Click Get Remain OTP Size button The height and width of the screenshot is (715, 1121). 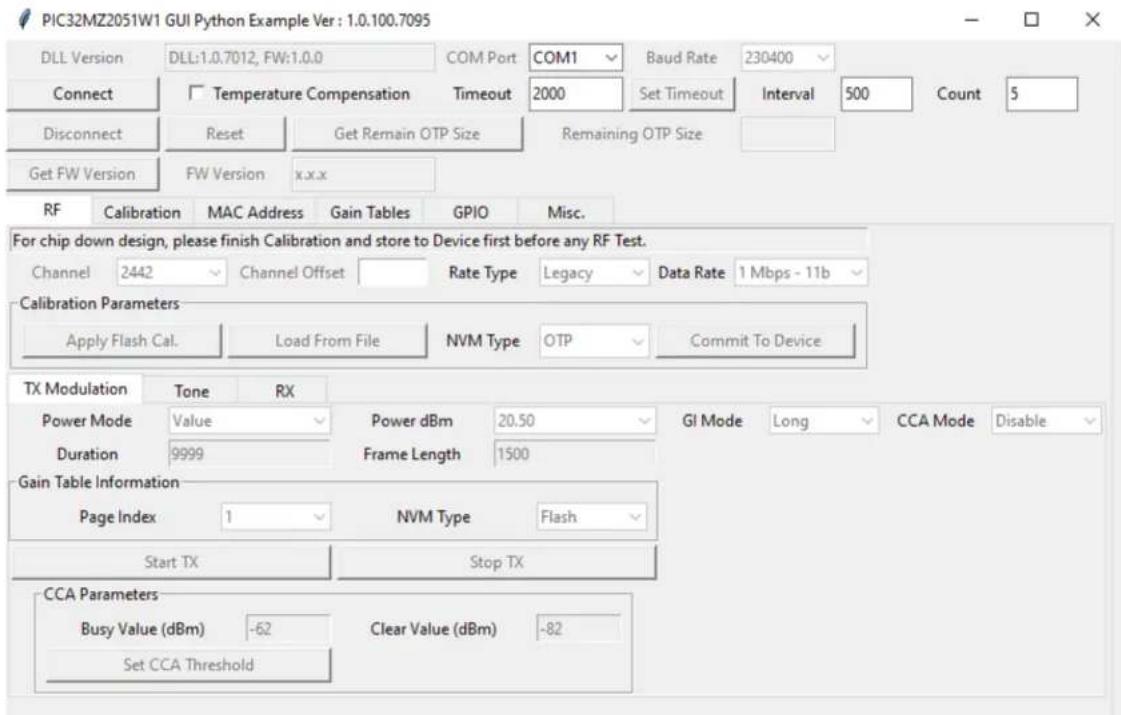[407, 134]
